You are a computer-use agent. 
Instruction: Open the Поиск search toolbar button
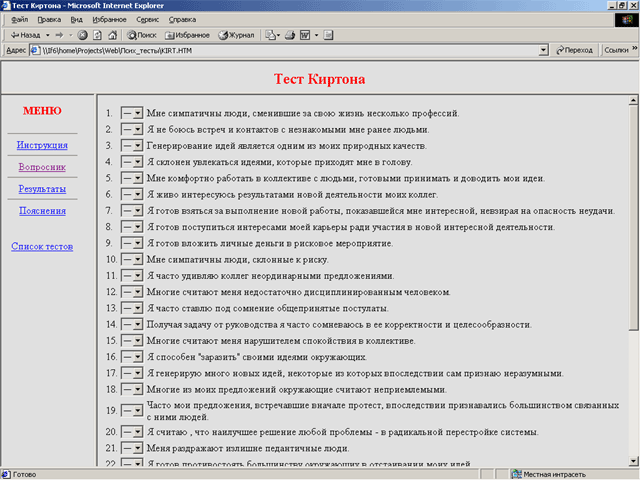click(x=142, y=35)
